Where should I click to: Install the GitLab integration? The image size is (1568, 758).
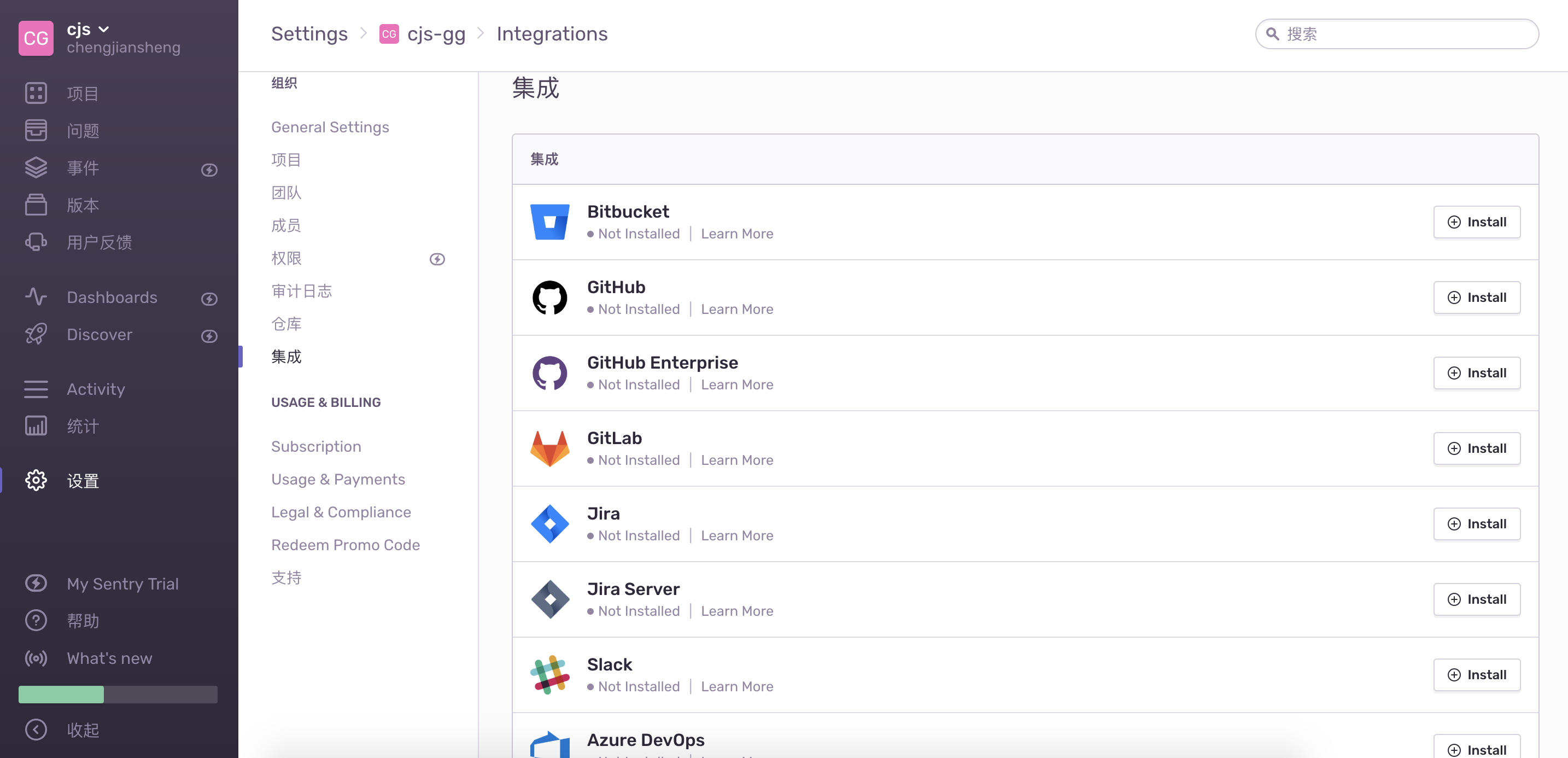click(1476, 448)
